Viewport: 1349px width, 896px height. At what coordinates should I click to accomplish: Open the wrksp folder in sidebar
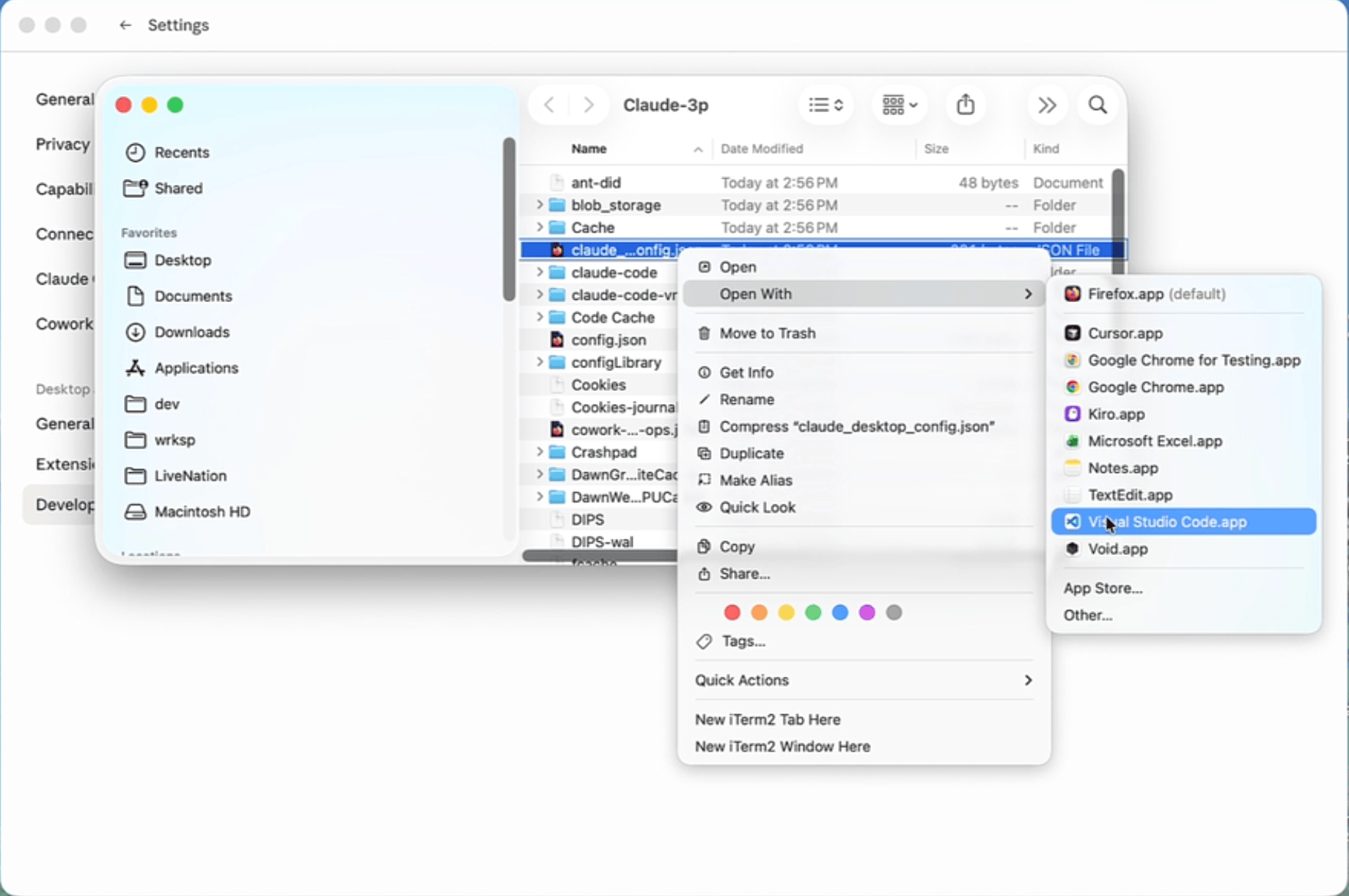pyautogui.click(x=174, y=440)
